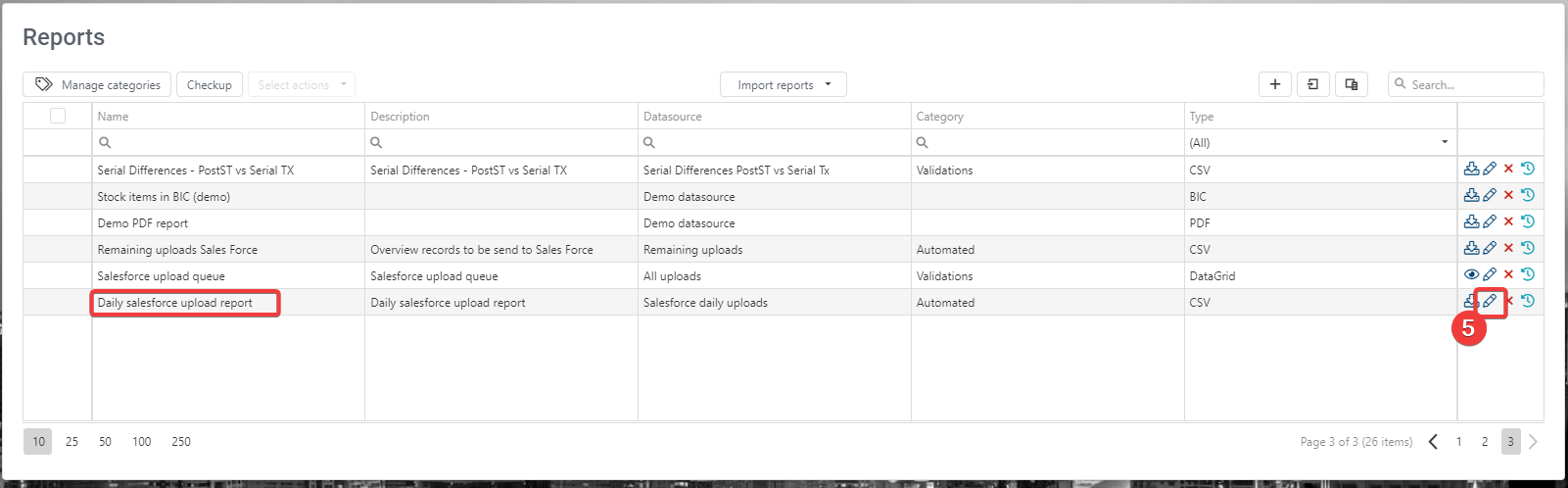Download the Demo PDF report
This screenshot has height=488, width=1568.
(1471, 221)
